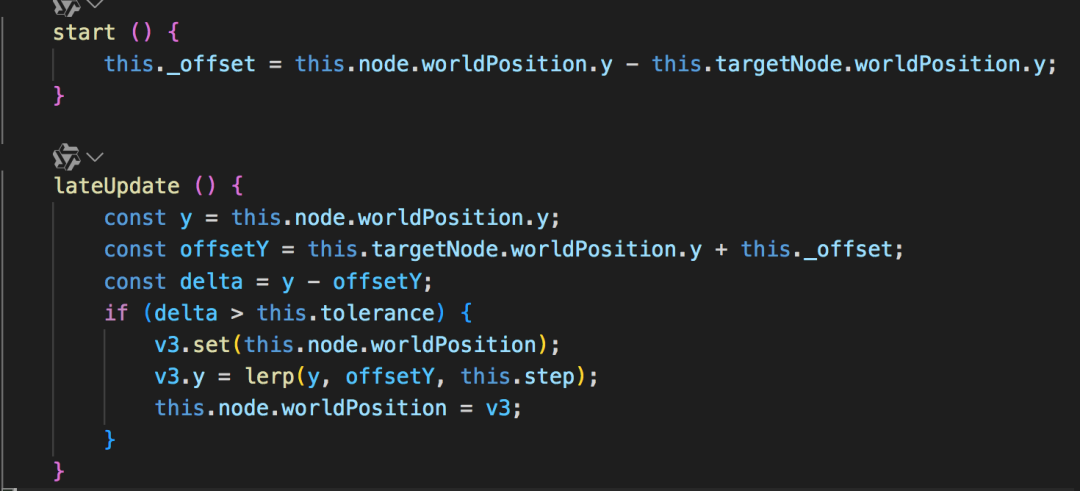1080x491 pixels.
Task: Click the closing brace of start method
Action: [x=59, y=96]
